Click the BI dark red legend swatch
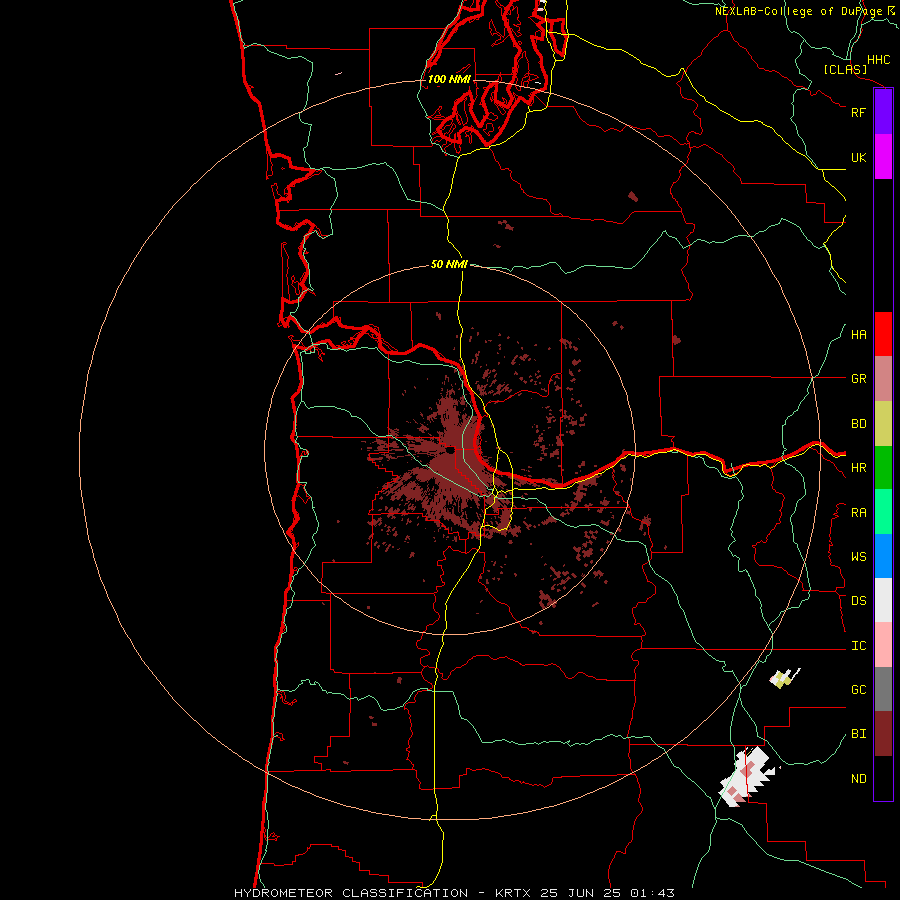 (883, 734)
